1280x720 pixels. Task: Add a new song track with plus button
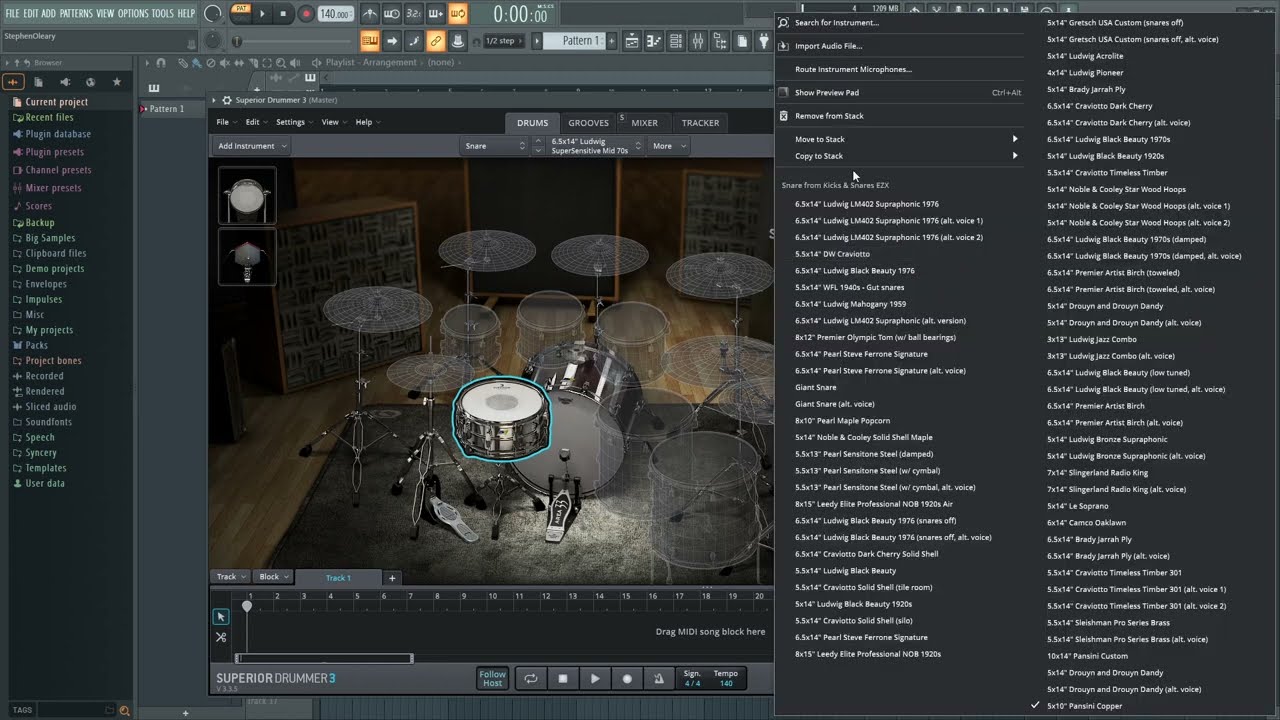(x=392, y=577)
